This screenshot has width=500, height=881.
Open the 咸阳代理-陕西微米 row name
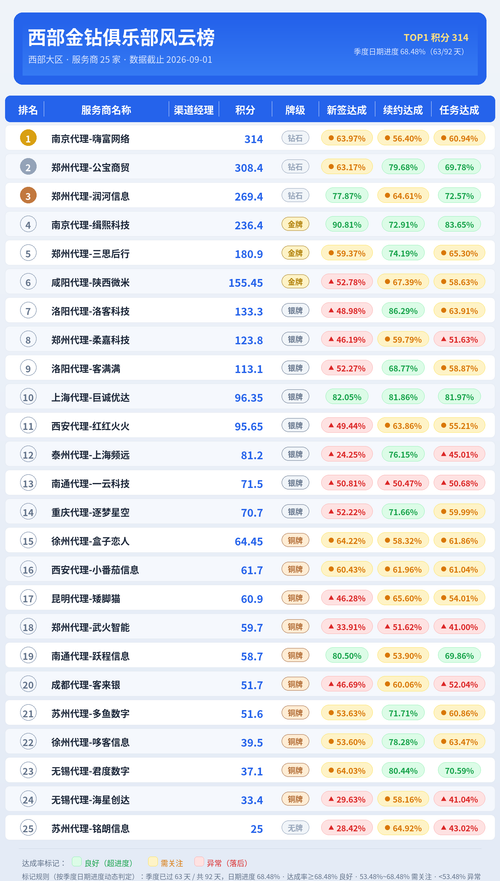tap(90, 282)
